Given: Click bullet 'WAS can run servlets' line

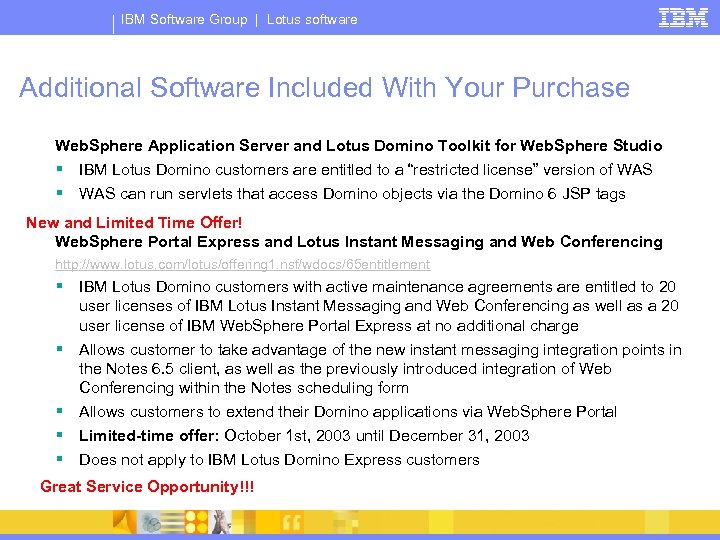Looking at the screenshot, I should (352, 194).
